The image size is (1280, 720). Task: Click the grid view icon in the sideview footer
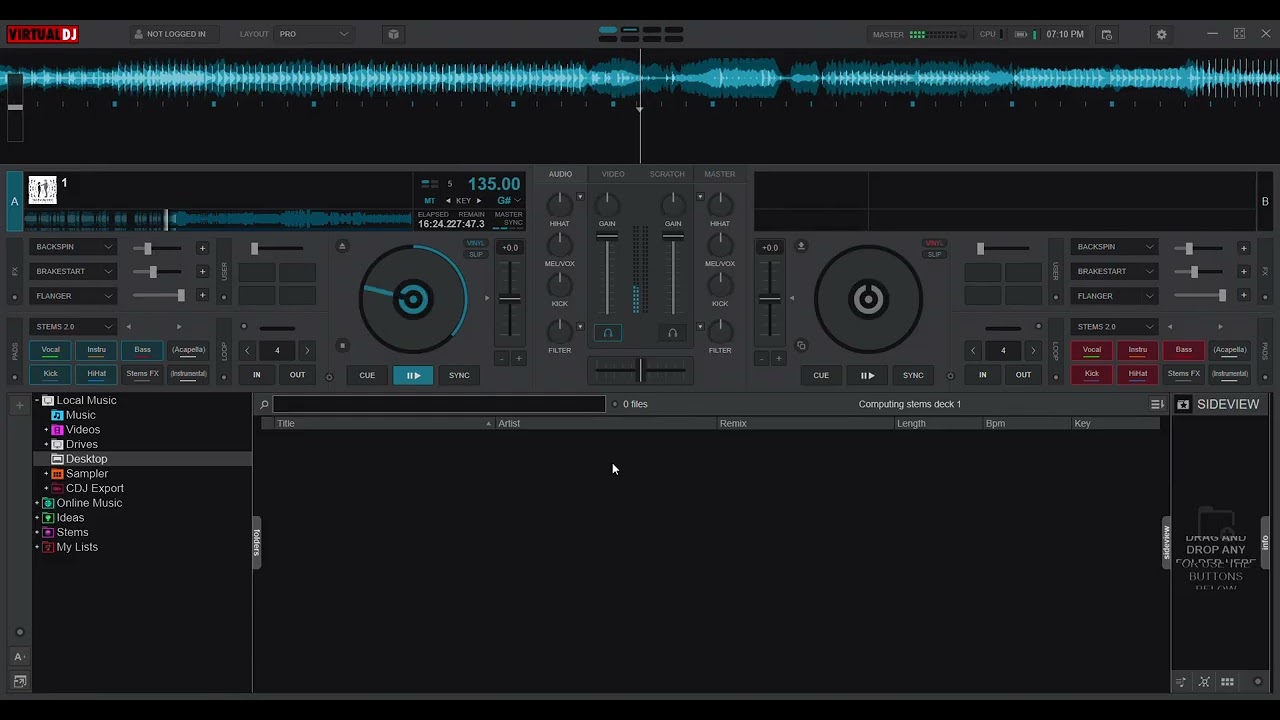[x=1227, y=682]
